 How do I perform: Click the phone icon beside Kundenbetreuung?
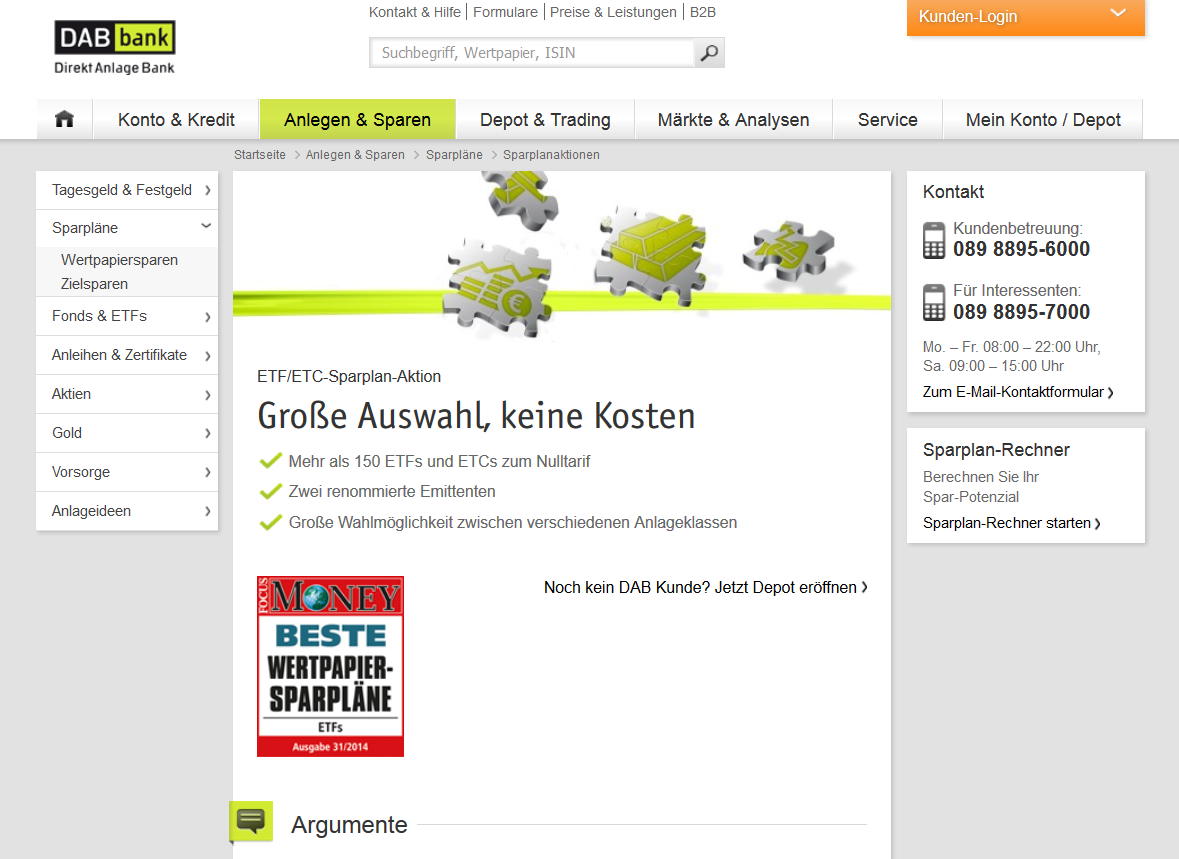tap(934, 241)
